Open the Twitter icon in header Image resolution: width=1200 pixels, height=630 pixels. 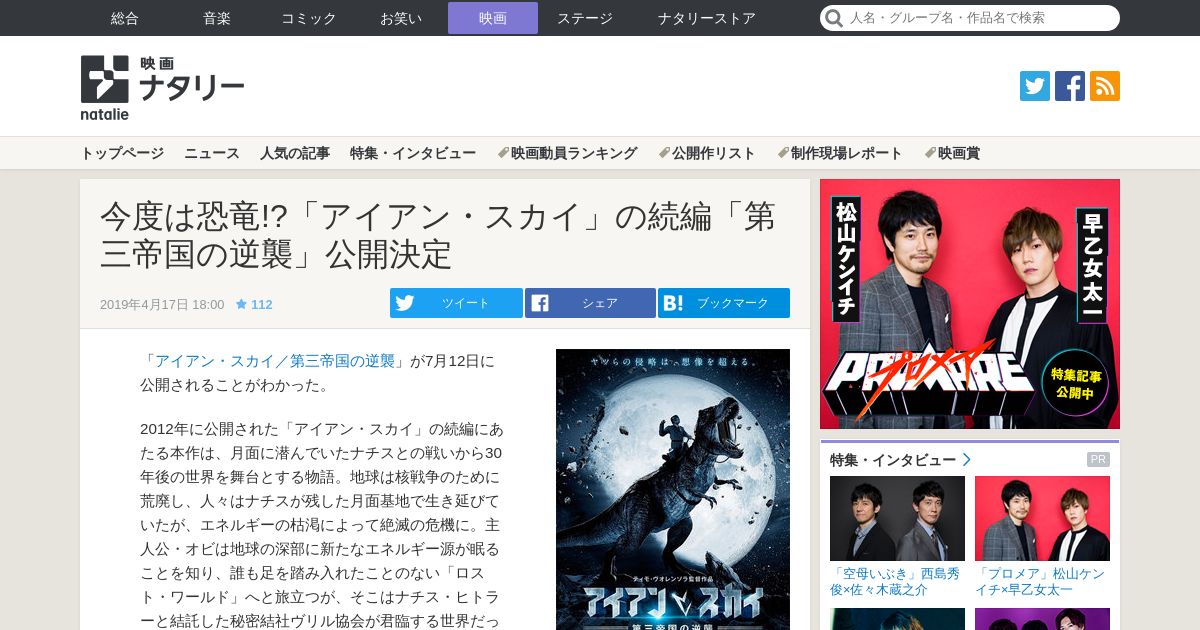[x=1035, y=86]
